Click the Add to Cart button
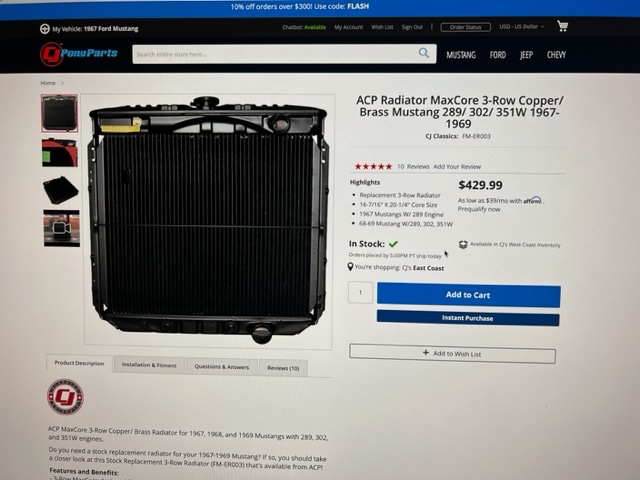640x480 pixels. [468, 295]
